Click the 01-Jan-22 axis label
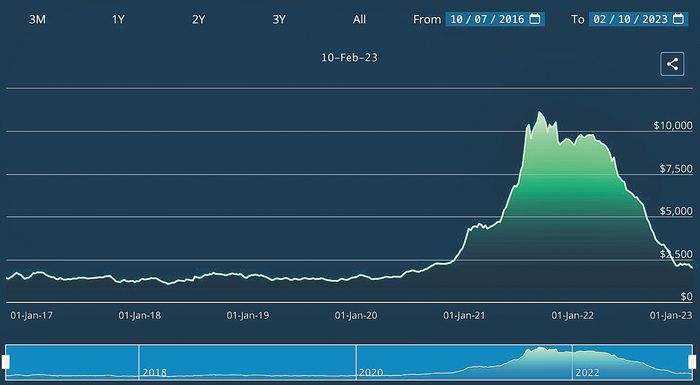The width and height of the screenshot is (700, 385). (x=573, y=315)
